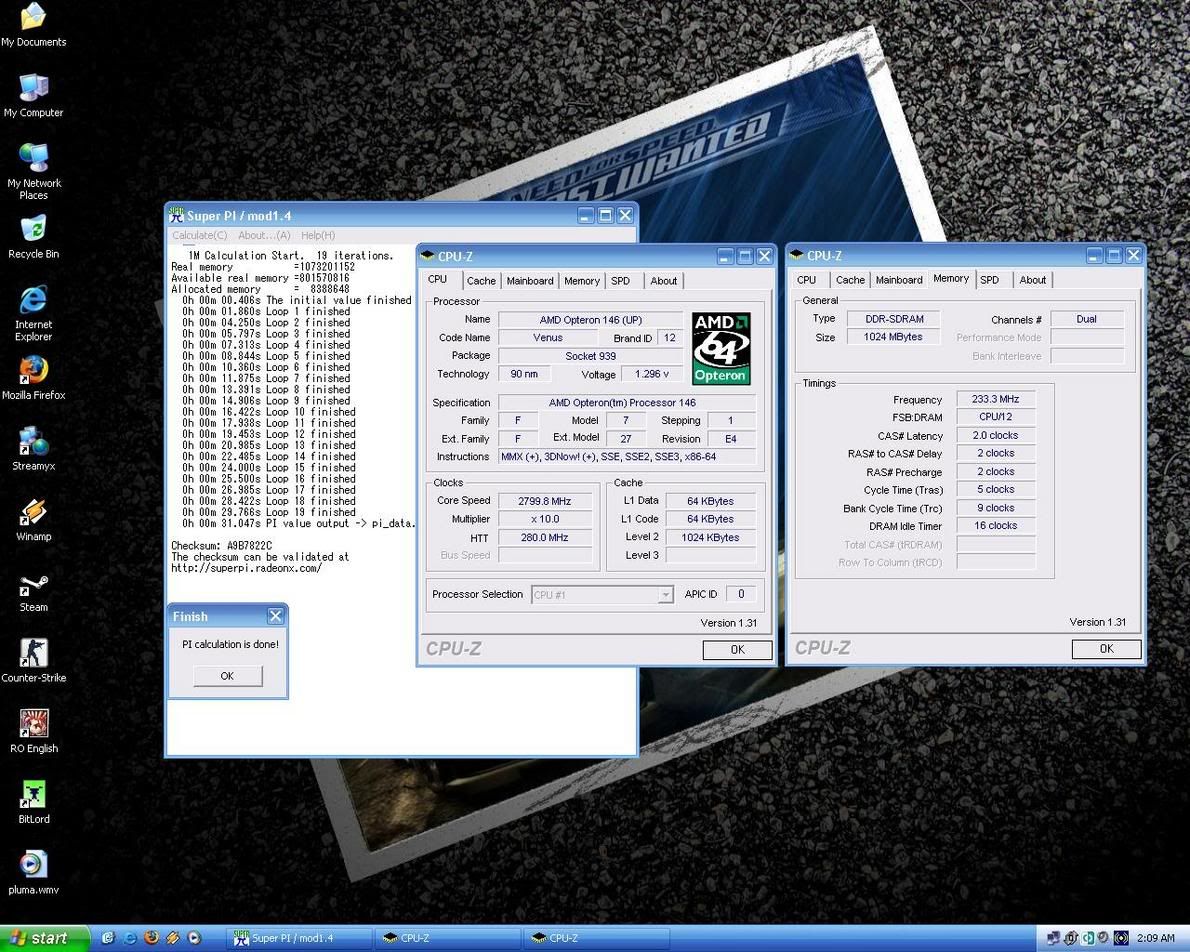
Task: Open the Calculate menu in Super PI
Action: [199, 235]
